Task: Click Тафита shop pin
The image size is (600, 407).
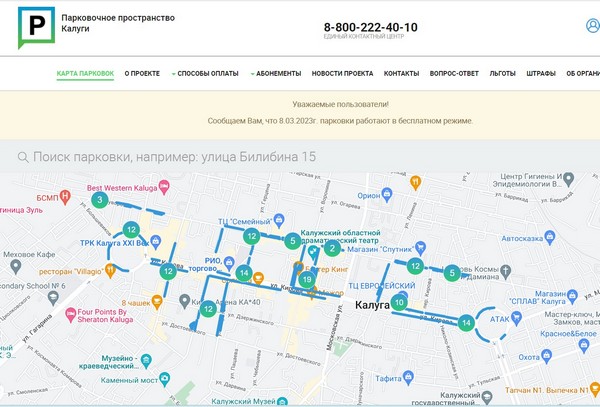Action: point(408,378)
